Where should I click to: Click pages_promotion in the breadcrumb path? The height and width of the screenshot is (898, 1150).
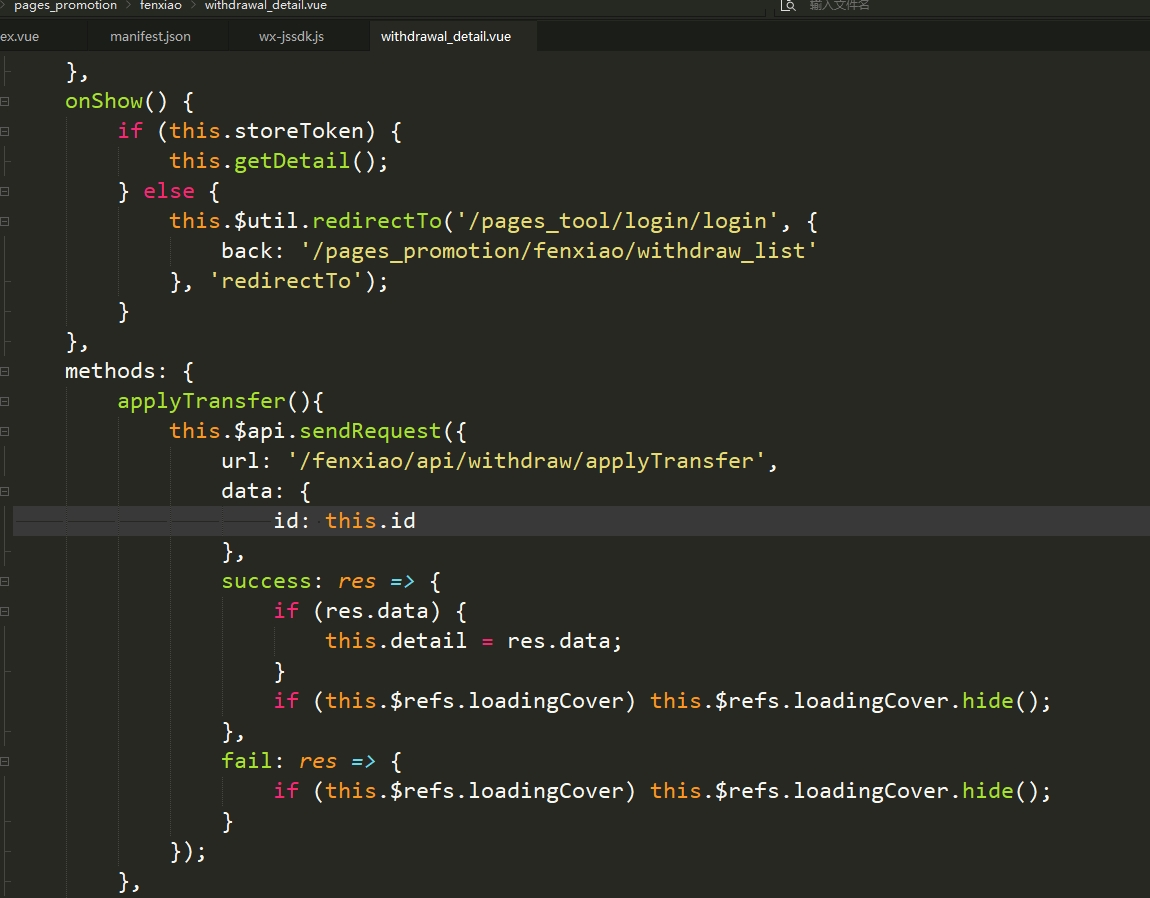click(65, 6)
